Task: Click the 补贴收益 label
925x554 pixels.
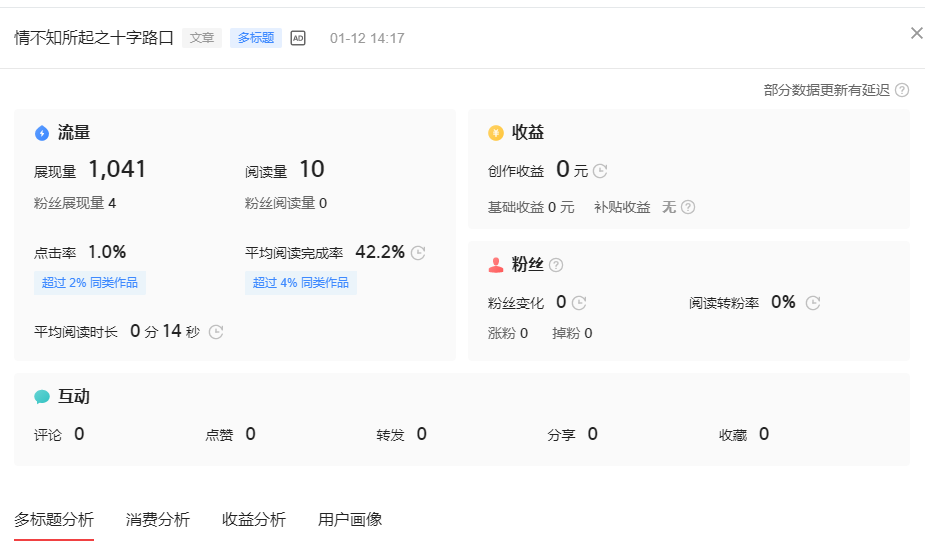Action: [x=622, y=207]
